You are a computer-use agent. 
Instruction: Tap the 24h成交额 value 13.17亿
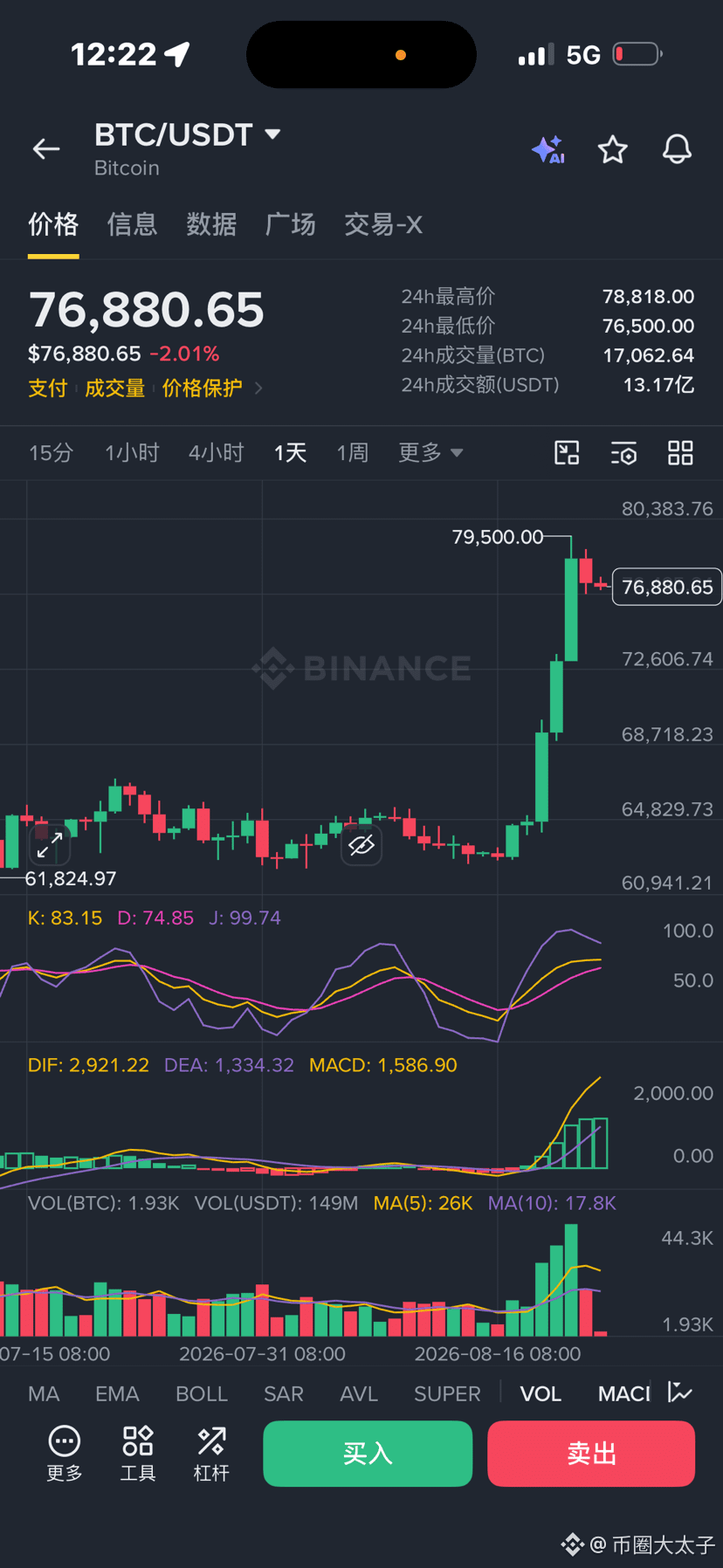tap(658, 385)
